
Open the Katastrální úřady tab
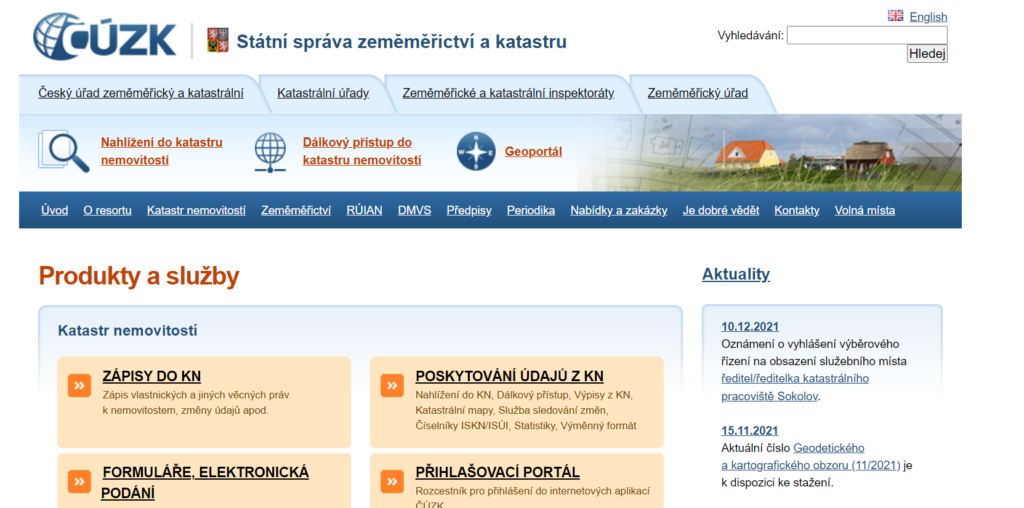click(323, 93)
